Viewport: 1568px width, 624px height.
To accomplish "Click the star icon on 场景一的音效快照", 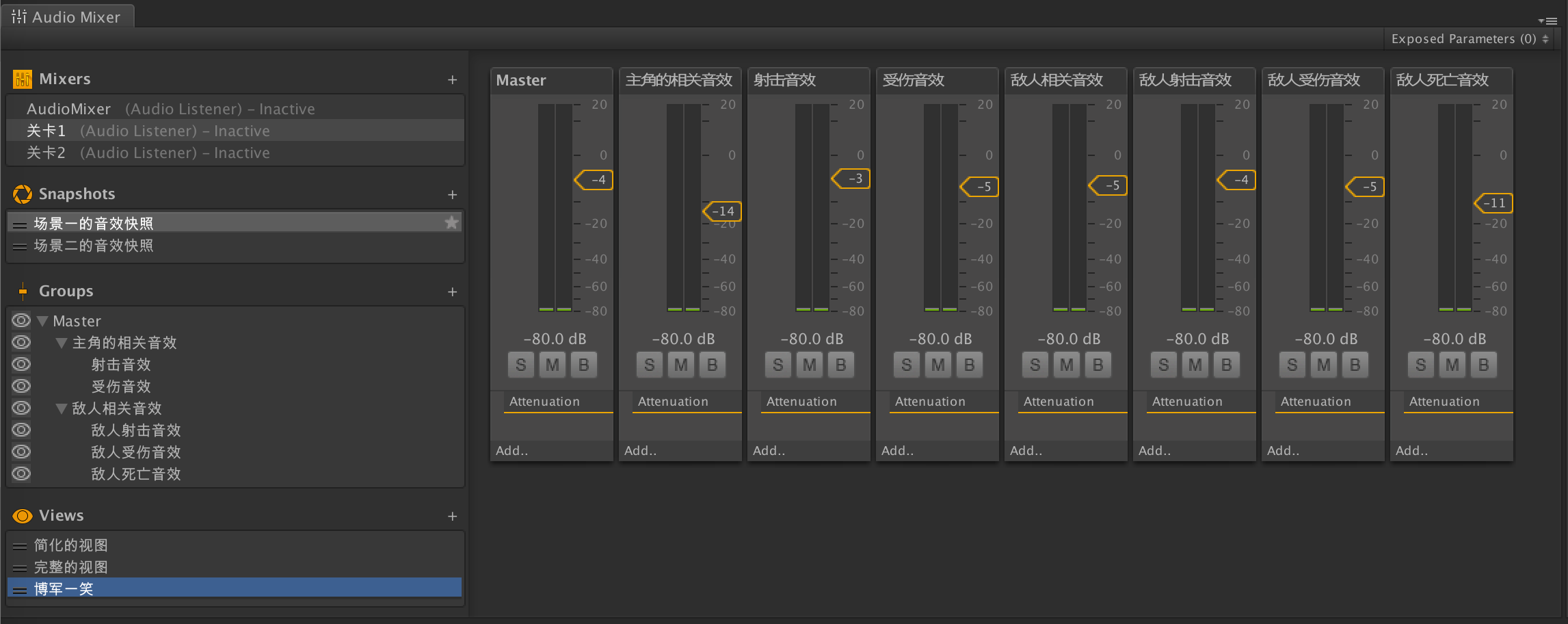I will tap(451, 223).
